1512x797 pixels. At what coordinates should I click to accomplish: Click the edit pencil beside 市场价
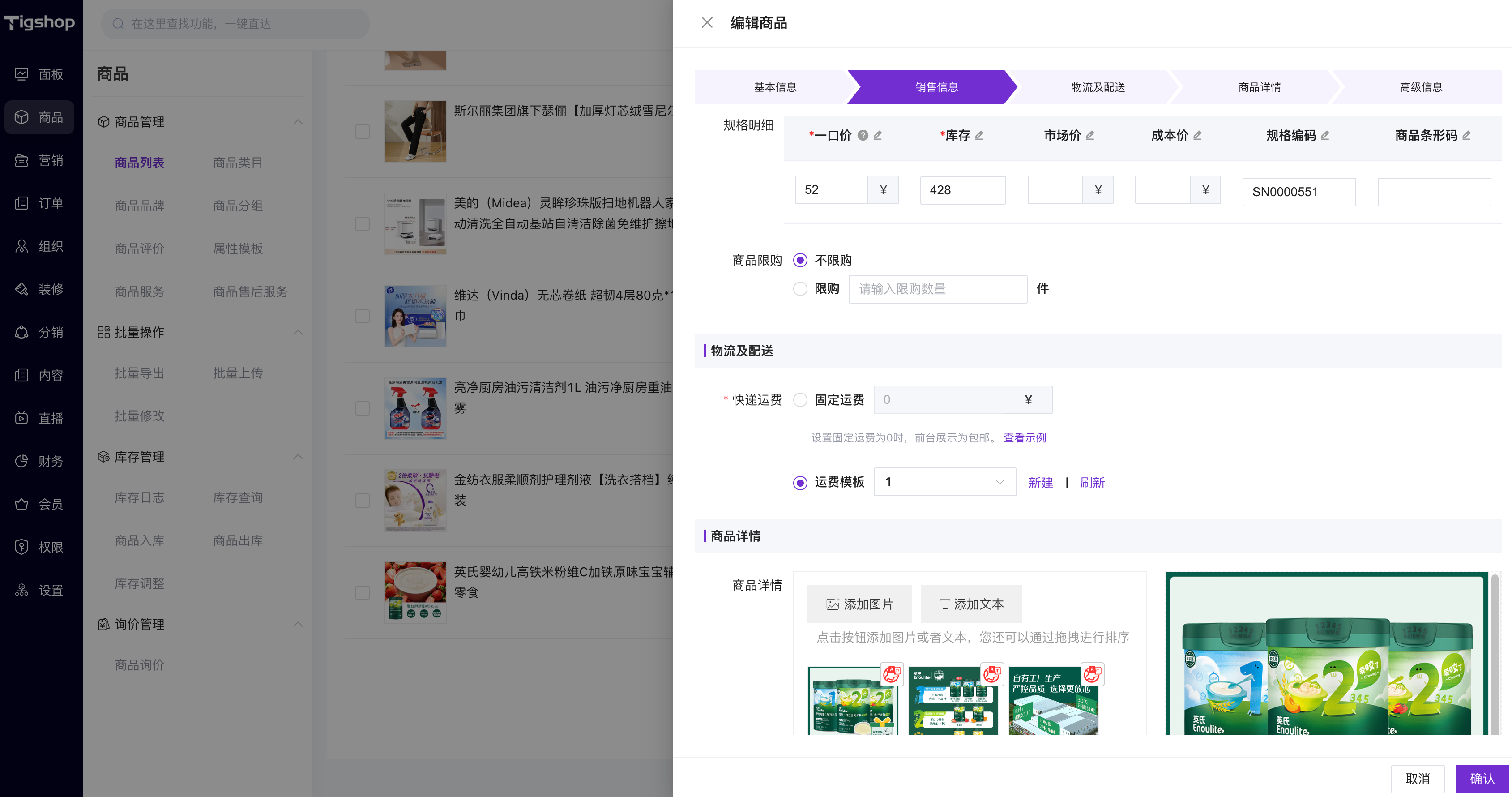pos(1090,135)
